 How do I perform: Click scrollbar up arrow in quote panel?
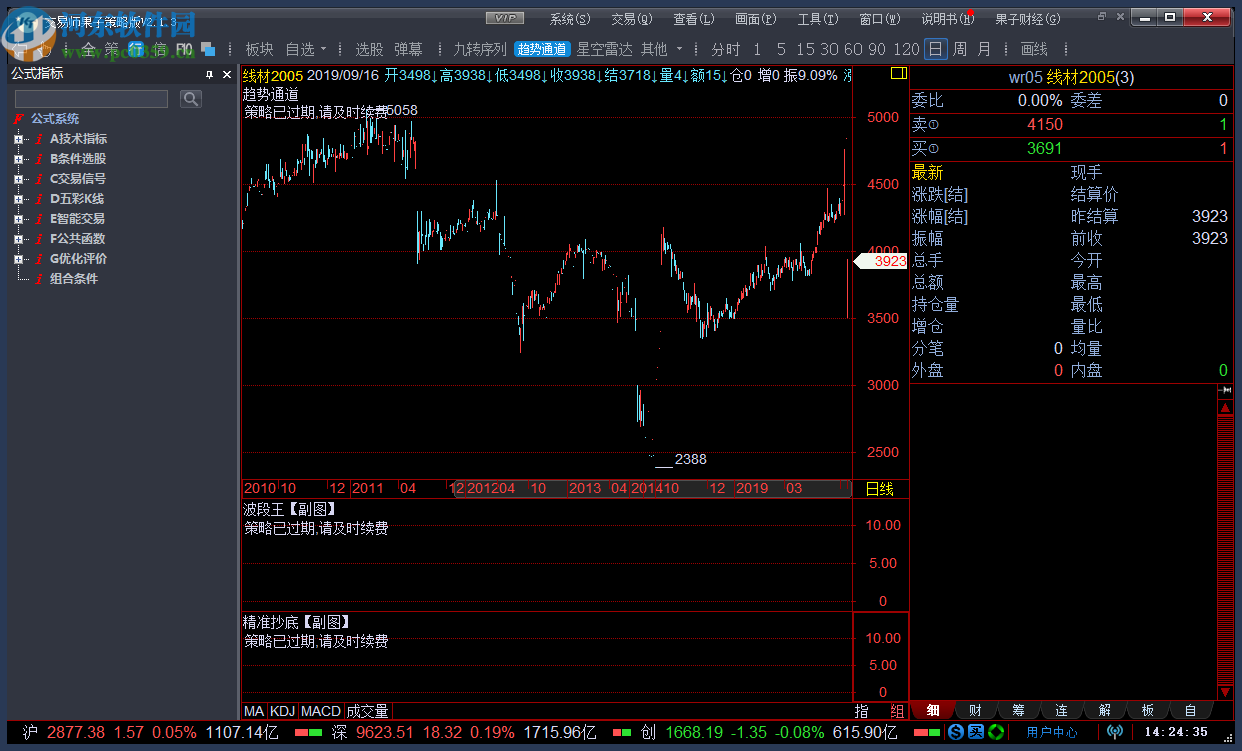(1225, 407)
